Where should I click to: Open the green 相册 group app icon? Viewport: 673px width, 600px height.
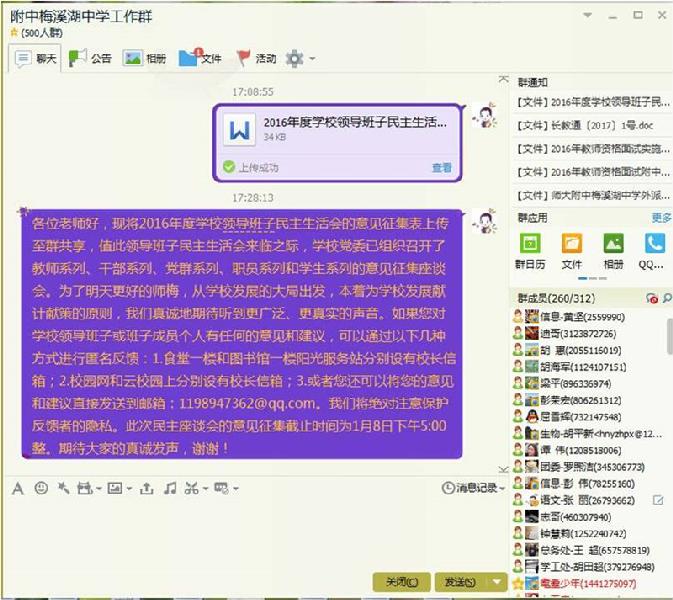pos(613,243)
